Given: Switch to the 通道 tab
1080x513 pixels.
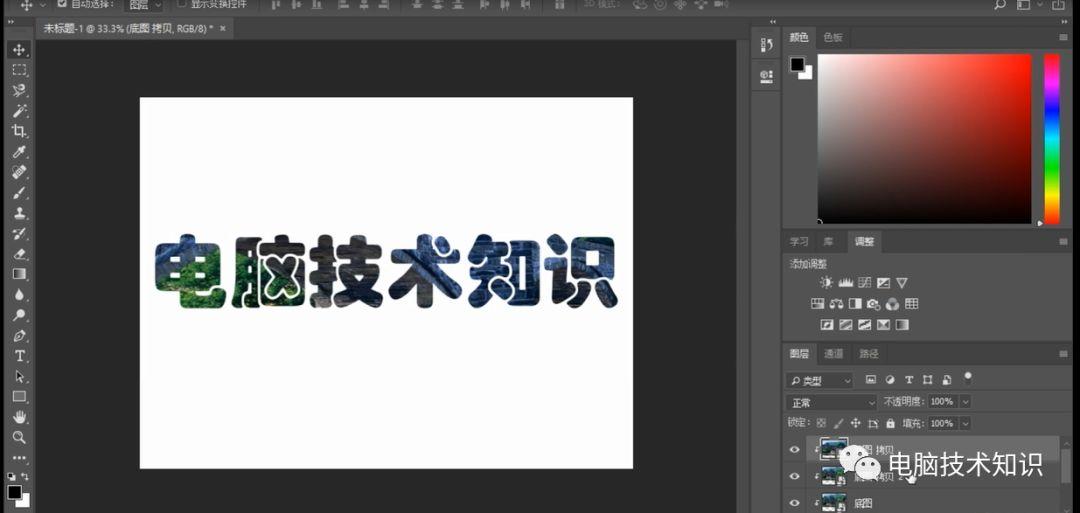Looking at the screenshot, I should [x=834, y=354].
